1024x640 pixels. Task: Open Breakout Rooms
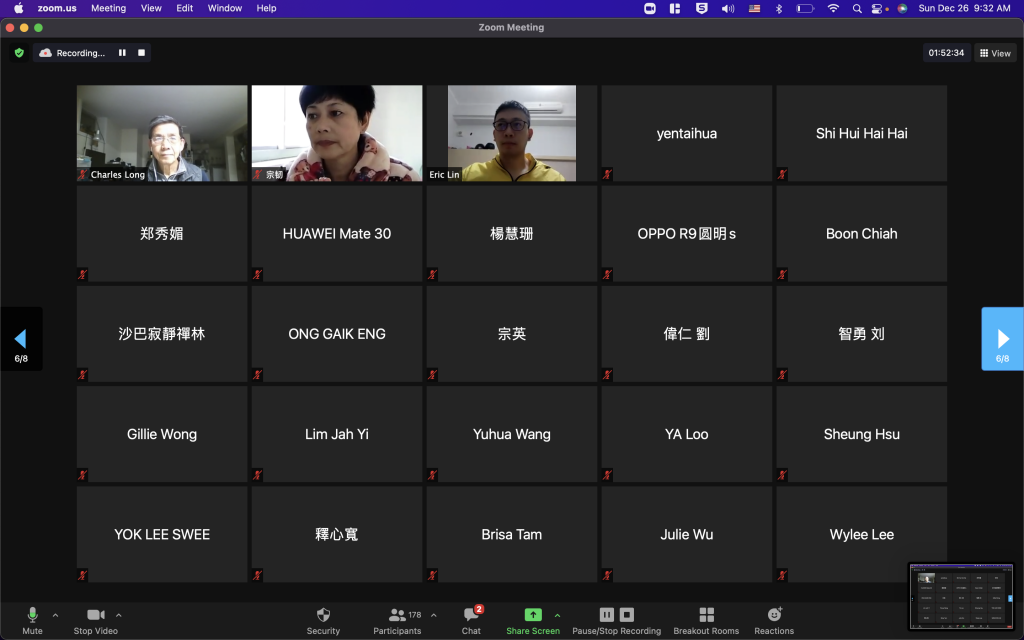[x=706, y=615]
